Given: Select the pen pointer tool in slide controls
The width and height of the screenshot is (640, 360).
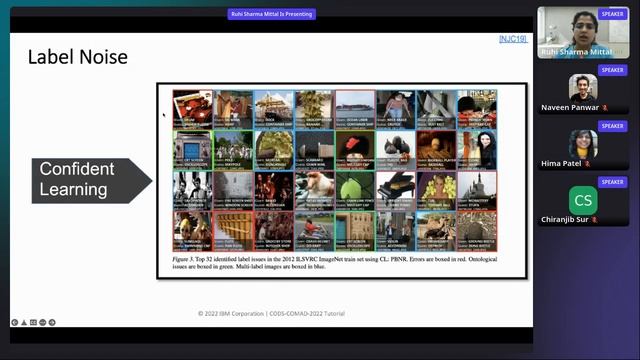Looking at the screenshot, I should pos(24,322).
